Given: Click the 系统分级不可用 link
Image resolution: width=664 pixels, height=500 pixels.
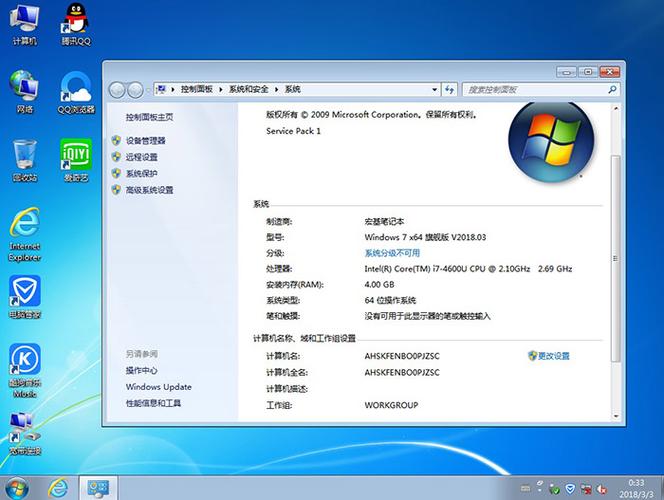Looking at the screenshot, I should [x=392, y=253].
